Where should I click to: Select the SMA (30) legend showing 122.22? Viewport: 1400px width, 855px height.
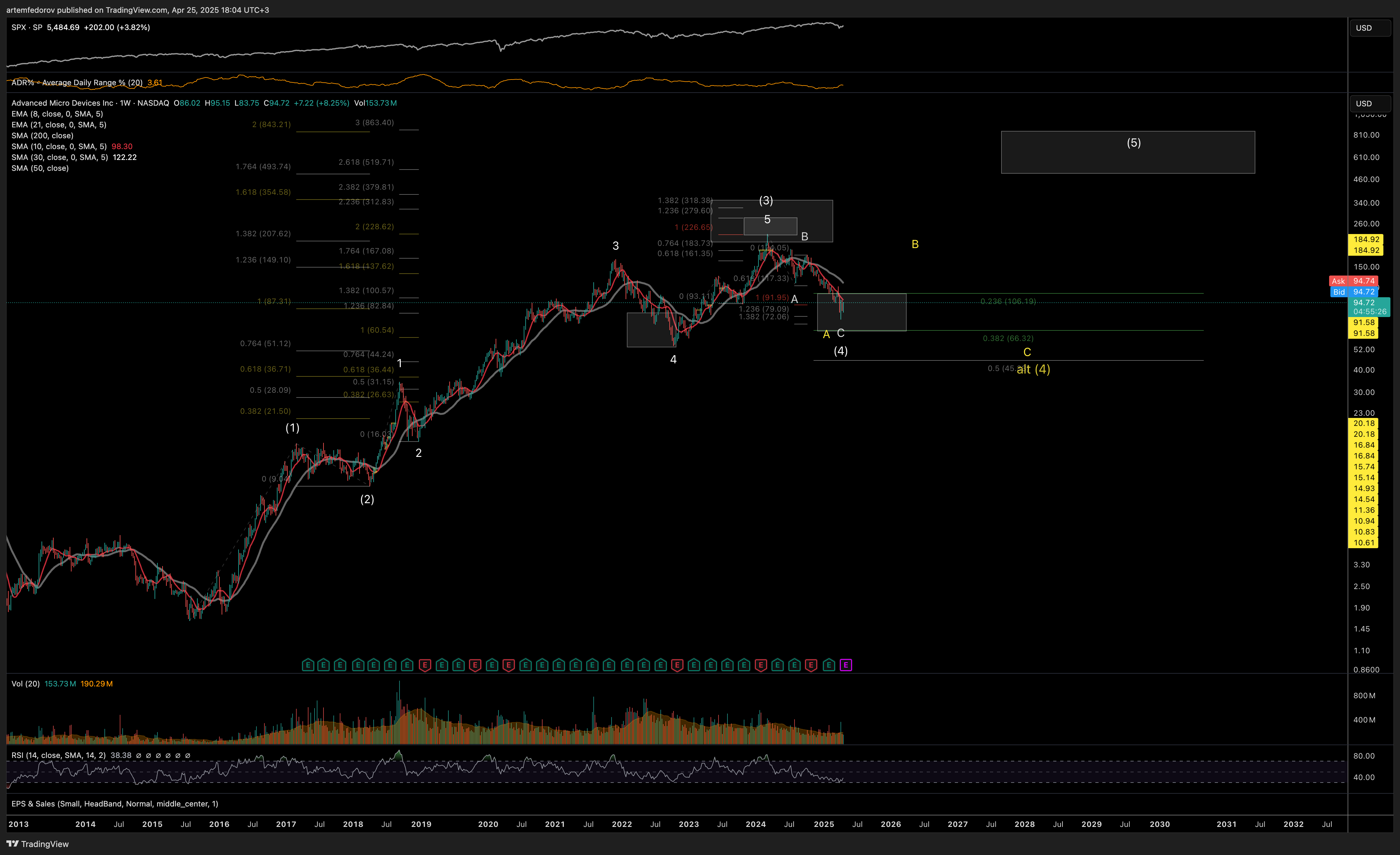[x=74, y=157]
